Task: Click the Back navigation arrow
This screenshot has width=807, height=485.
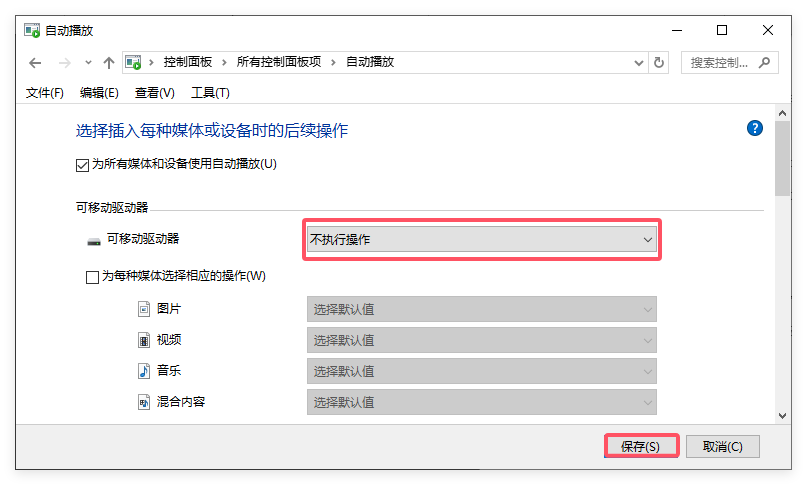Action: pos(35,62)
